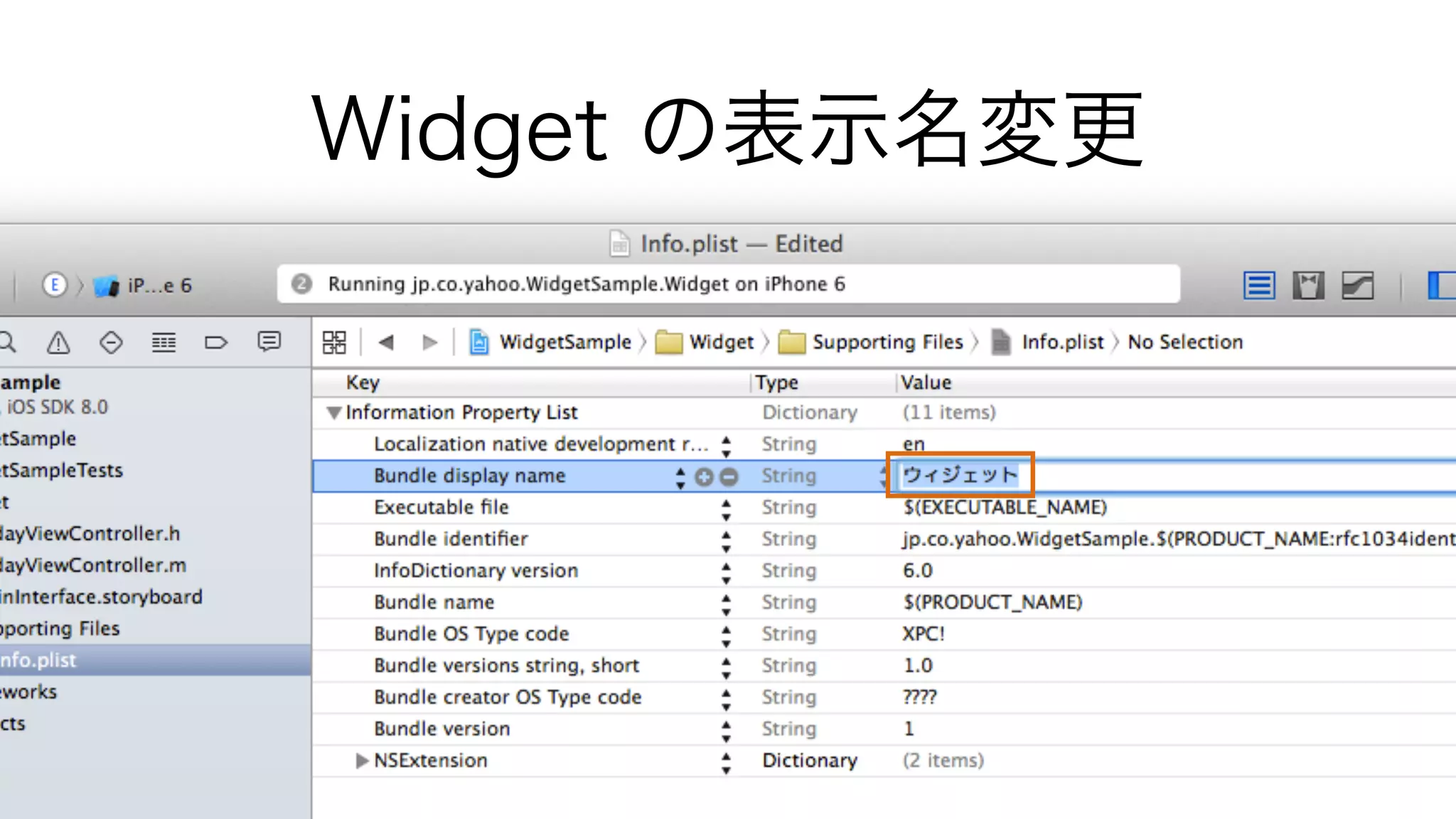Click the plus button on Bundle display name row

coord(704,477)
